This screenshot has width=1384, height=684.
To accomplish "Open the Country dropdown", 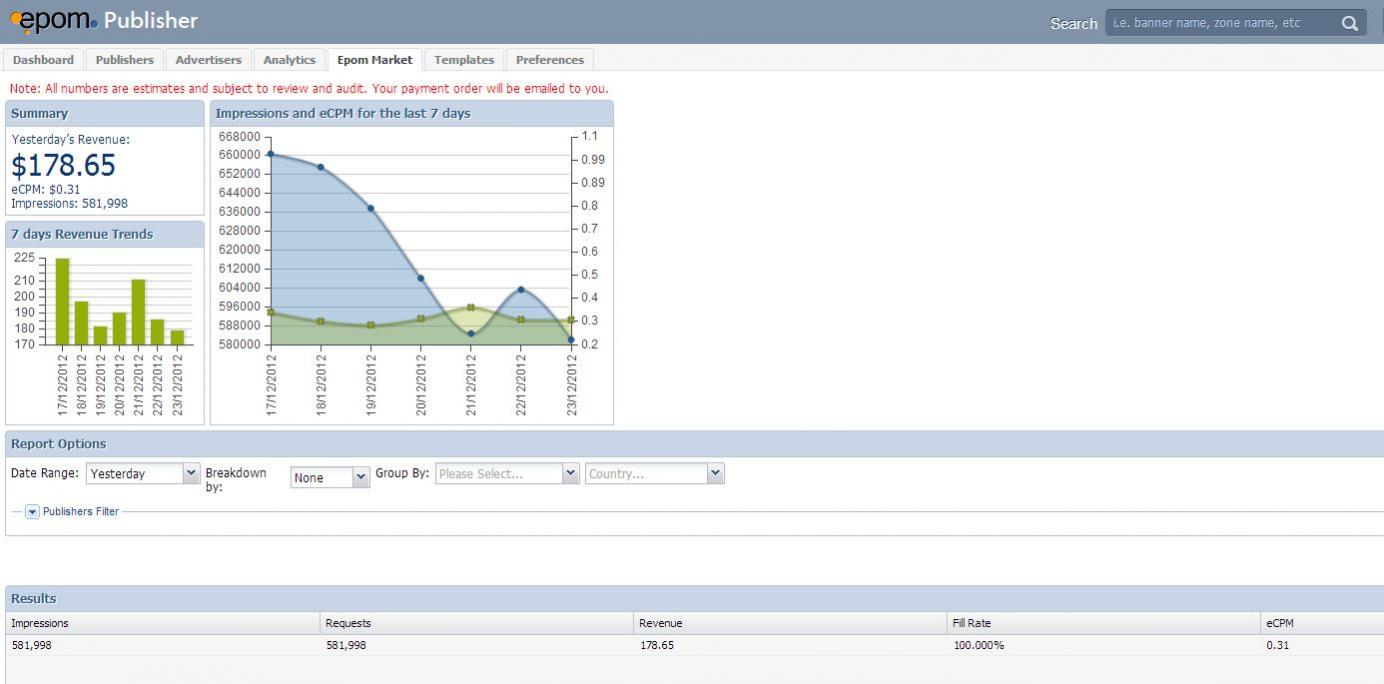I will click(715, 474).
